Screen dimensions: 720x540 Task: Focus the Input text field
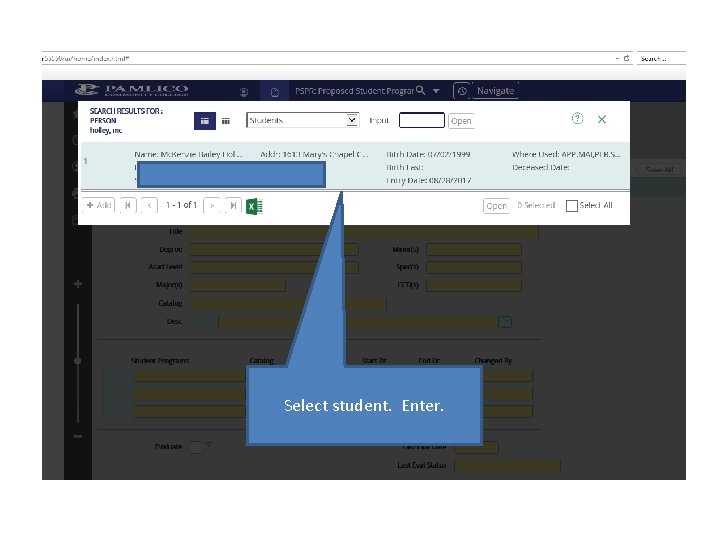[422, 120]
